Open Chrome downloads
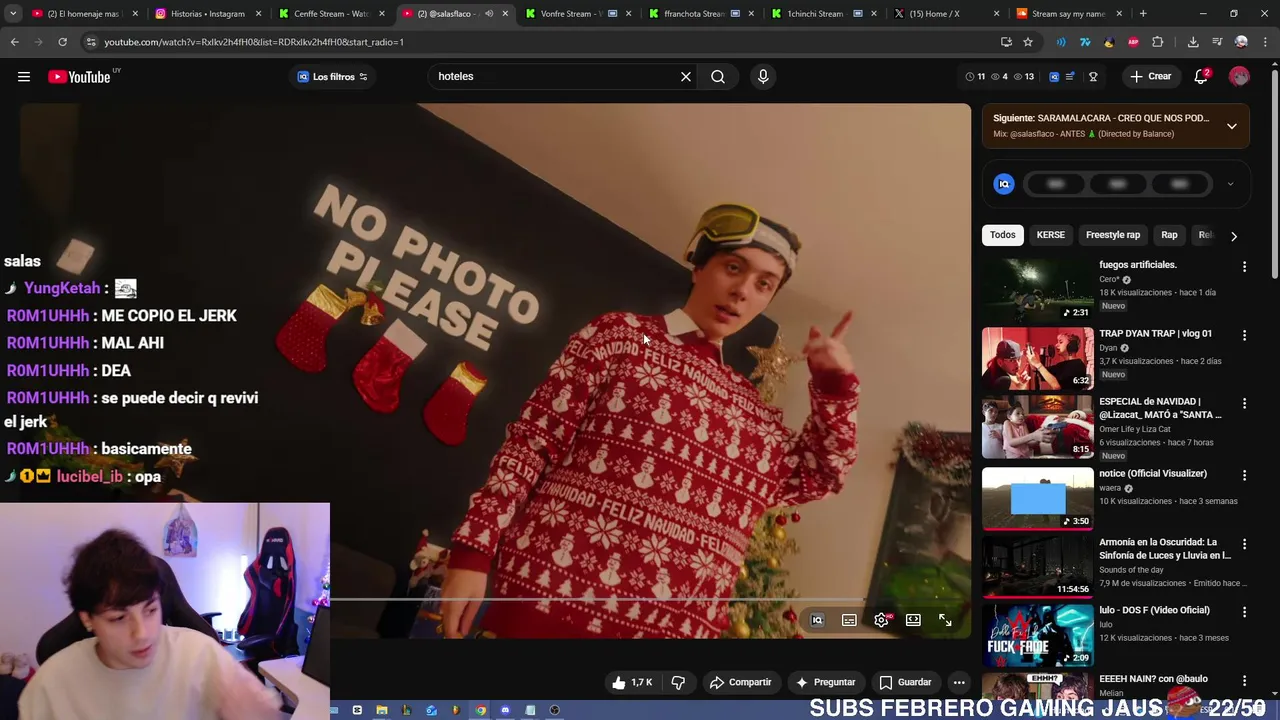This screenshot has width=1280, height=720. click(x=1193, y=42)
